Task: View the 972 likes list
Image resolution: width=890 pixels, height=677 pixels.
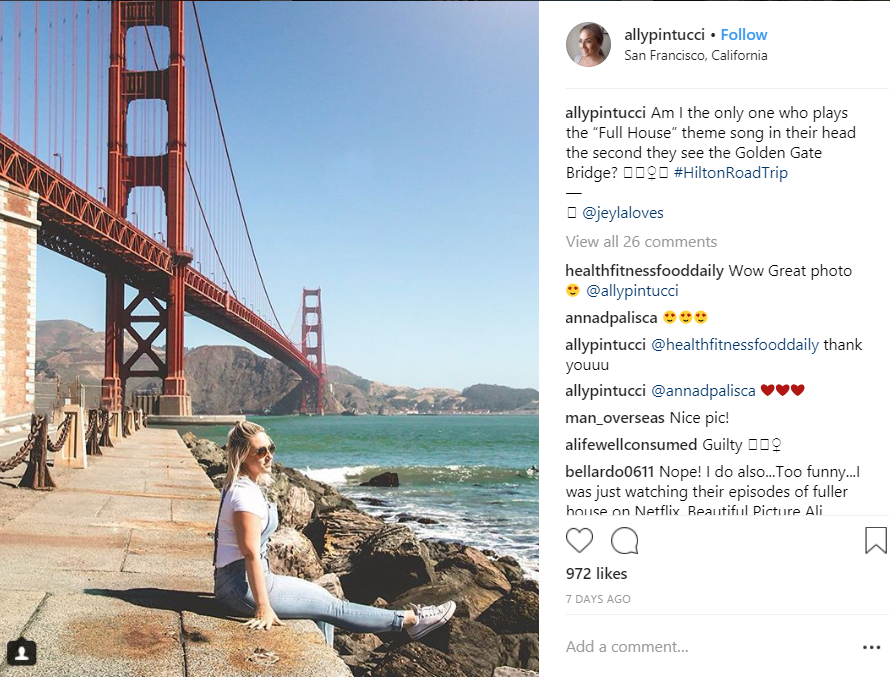Action: click(596, 574)
